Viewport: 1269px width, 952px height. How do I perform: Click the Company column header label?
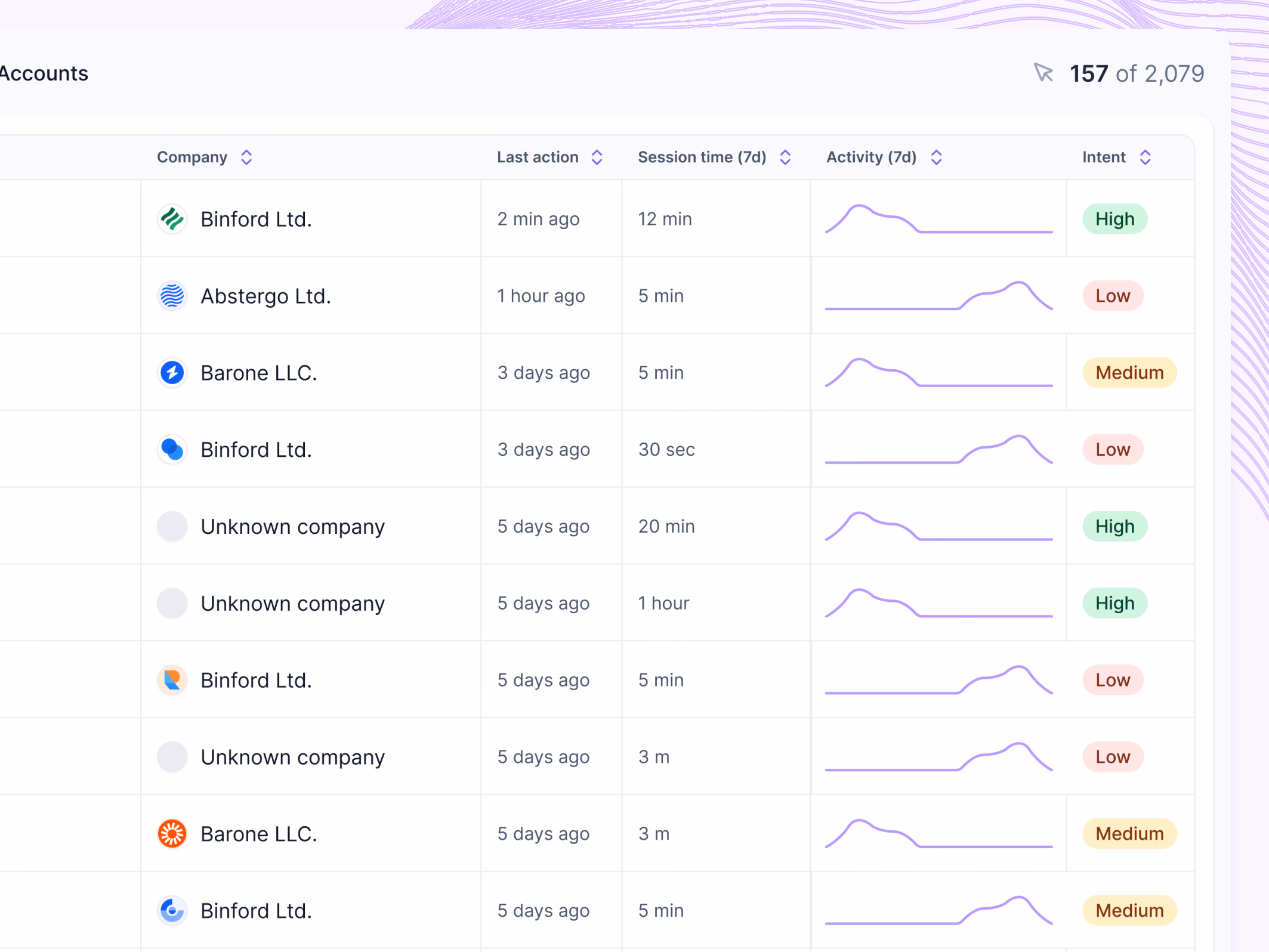pos(192,157)
